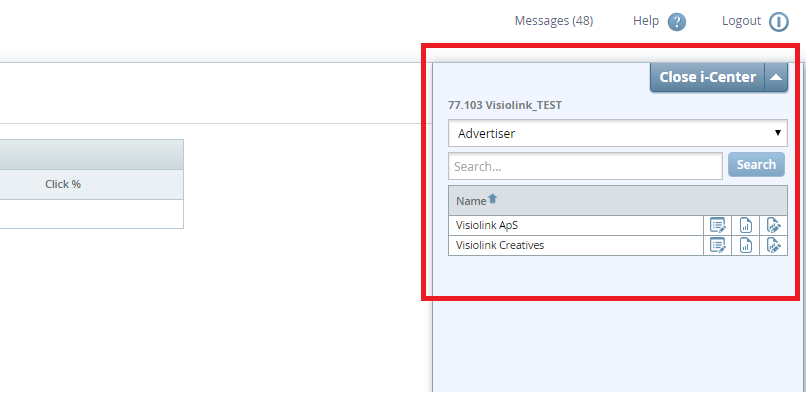Open the edit form icon for Visiolink Creatives
The height and width of the screenshot is (399, 806).
point(718,245)
